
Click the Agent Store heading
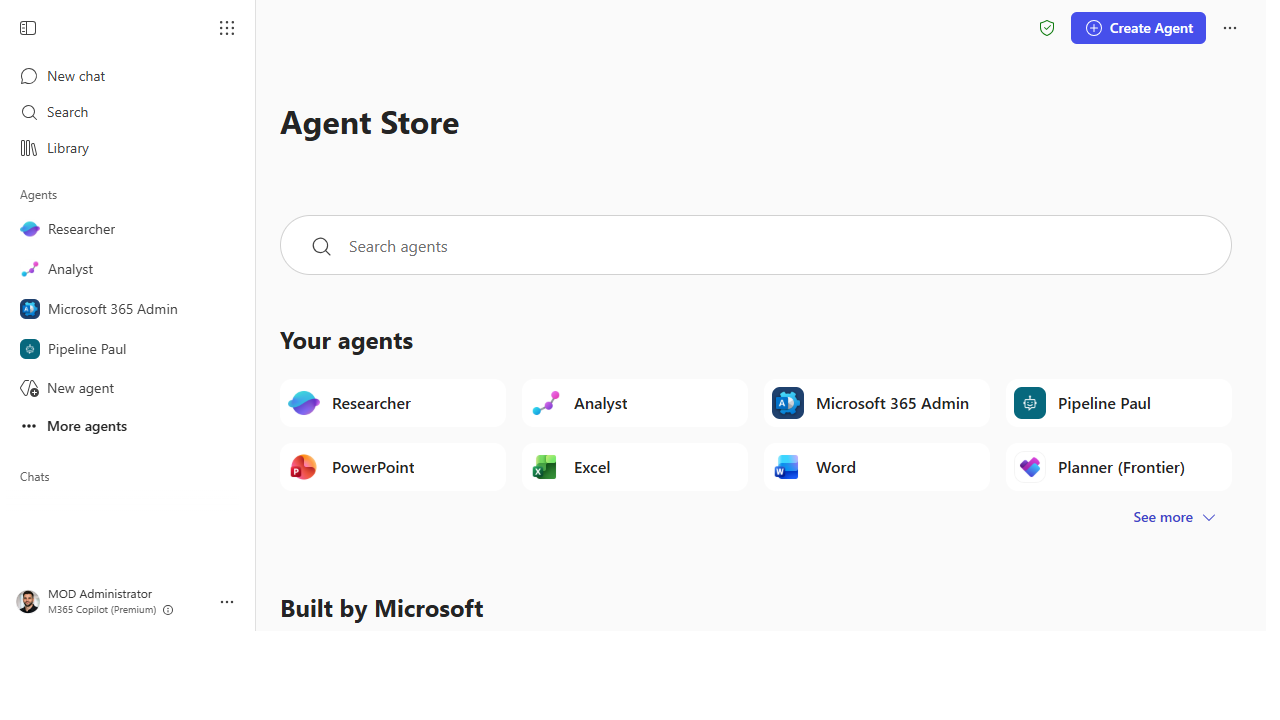pyautogui.click(x=370, y=123)
